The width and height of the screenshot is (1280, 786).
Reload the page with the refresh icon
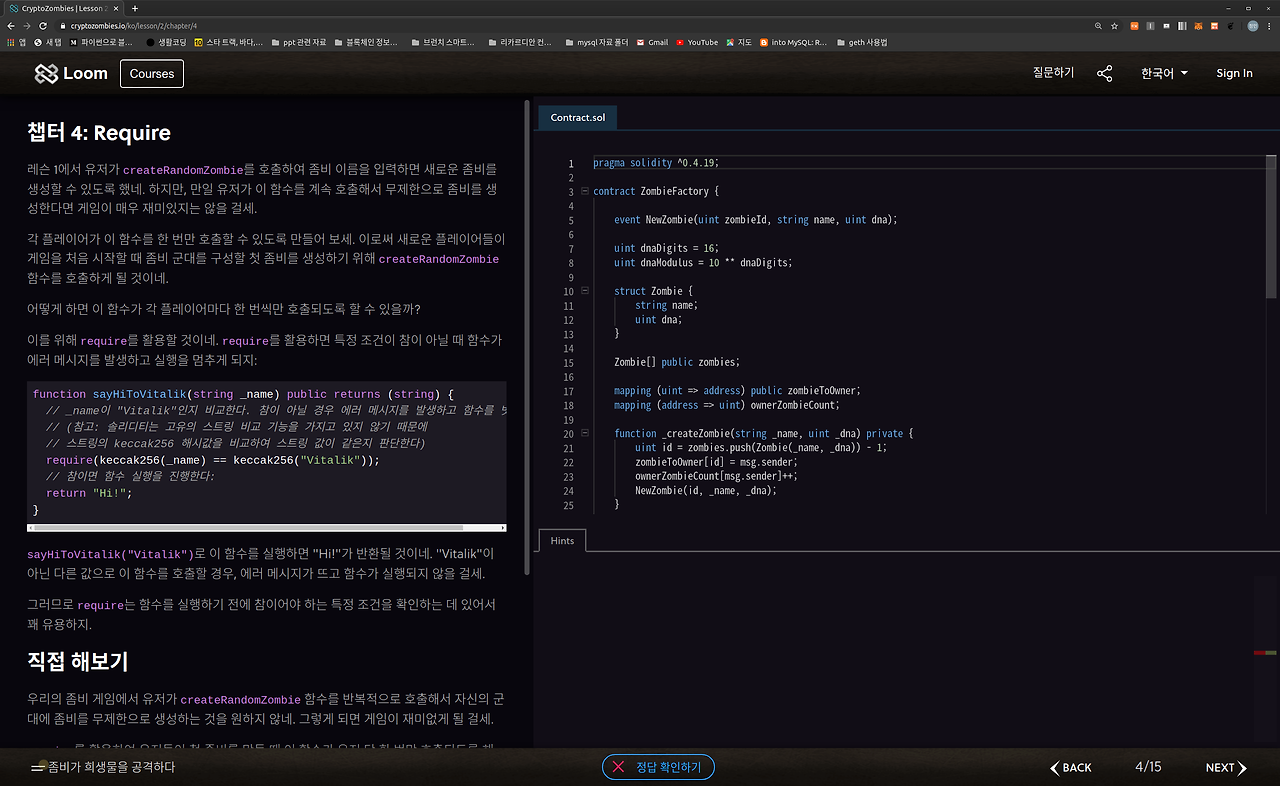(x=43, y=26)
